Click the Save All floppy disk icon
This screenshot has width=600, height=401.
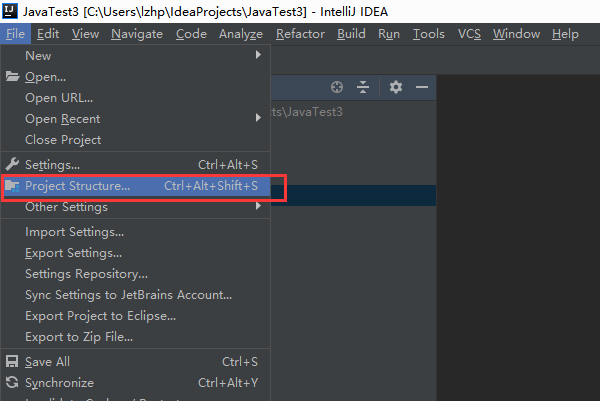(x=12, y=362)
